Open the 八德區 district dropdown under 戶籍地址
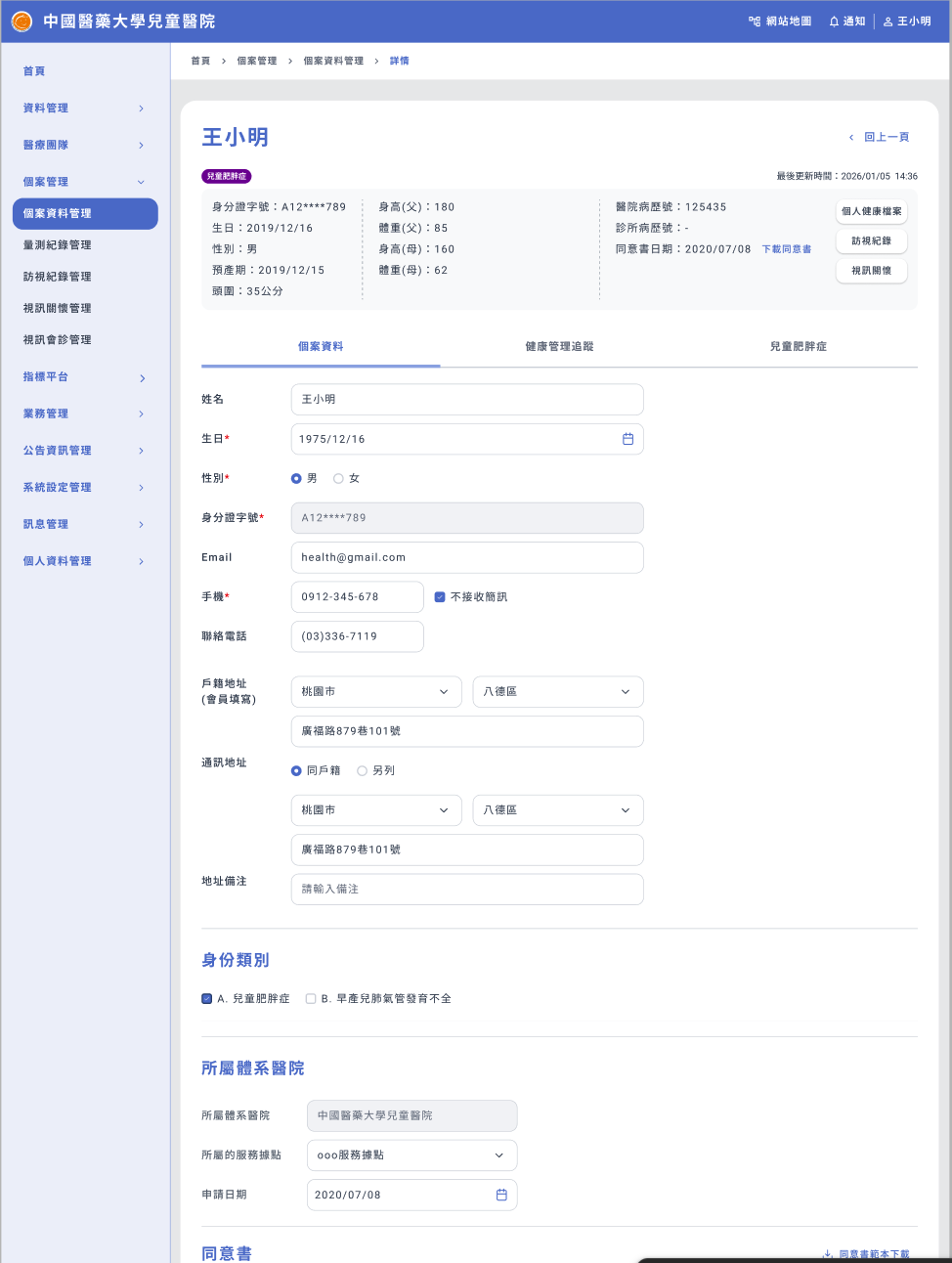Screen dimensions: 952x1263 557,692
